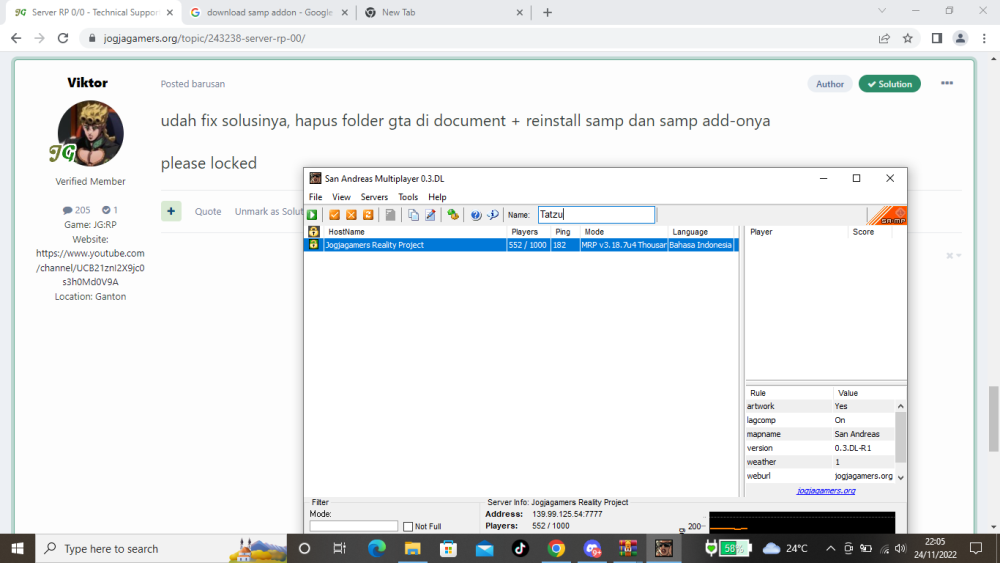Viewport: 1000px width, 563px height.
Task: Open the File menu in SA-MP
Action: point(316,197)
